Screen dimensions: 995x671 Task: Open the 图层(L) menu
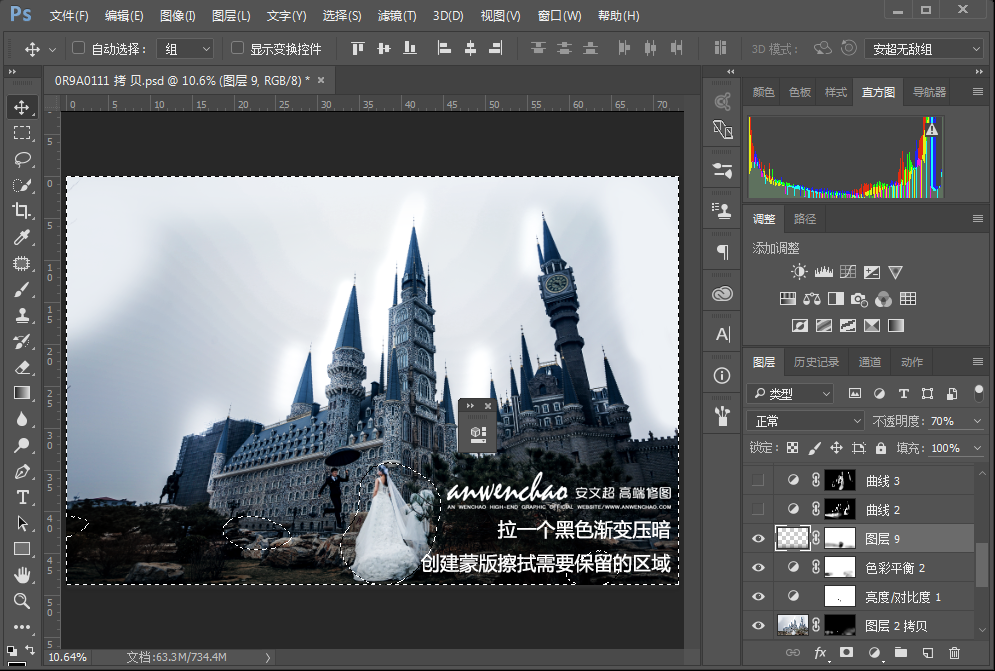[231, 16]
